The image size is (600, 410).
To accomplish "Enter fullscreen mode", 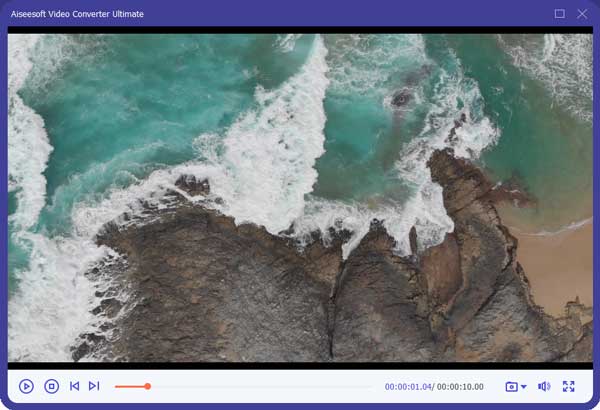I will pyautogui.click(x=569, y=386).
